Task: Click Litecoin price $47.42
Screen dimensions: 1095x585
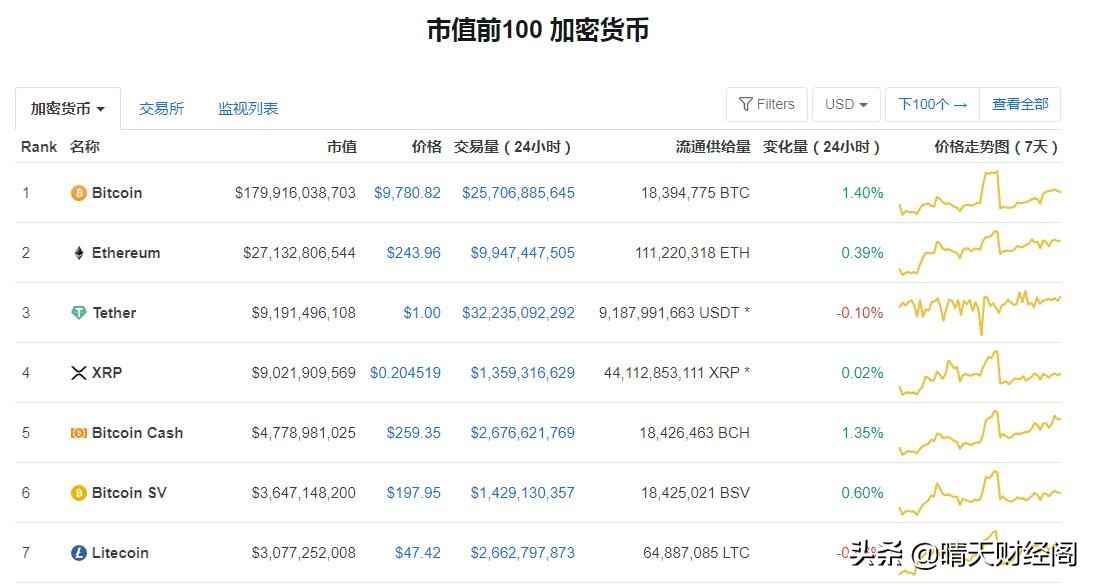Action: 418,553
